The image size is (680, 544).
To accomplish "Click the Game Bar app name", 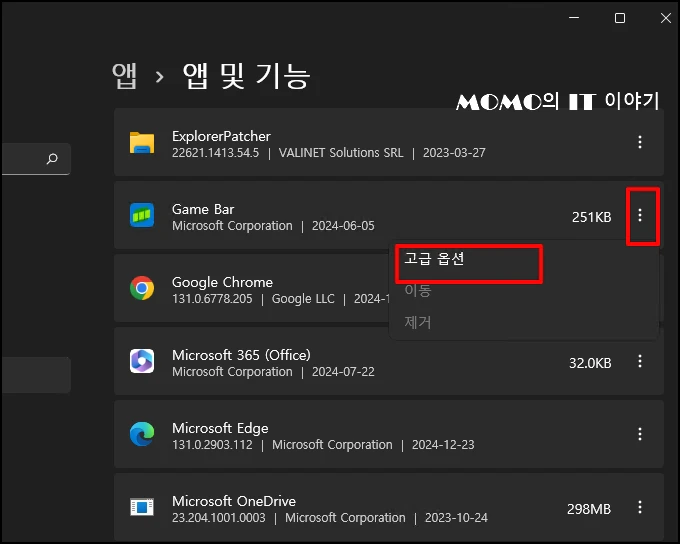I will (x=203, y=209).
